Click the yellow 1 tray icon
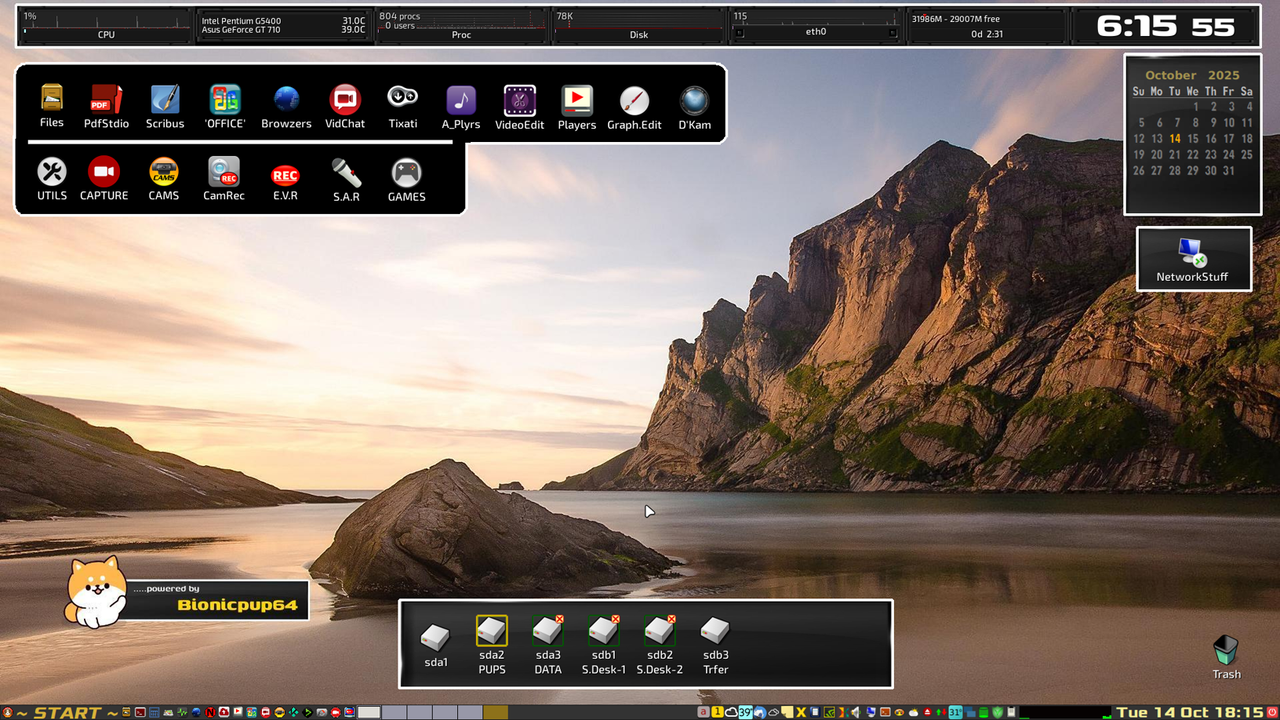1280x720 pixels. click(x=717, y=712)
